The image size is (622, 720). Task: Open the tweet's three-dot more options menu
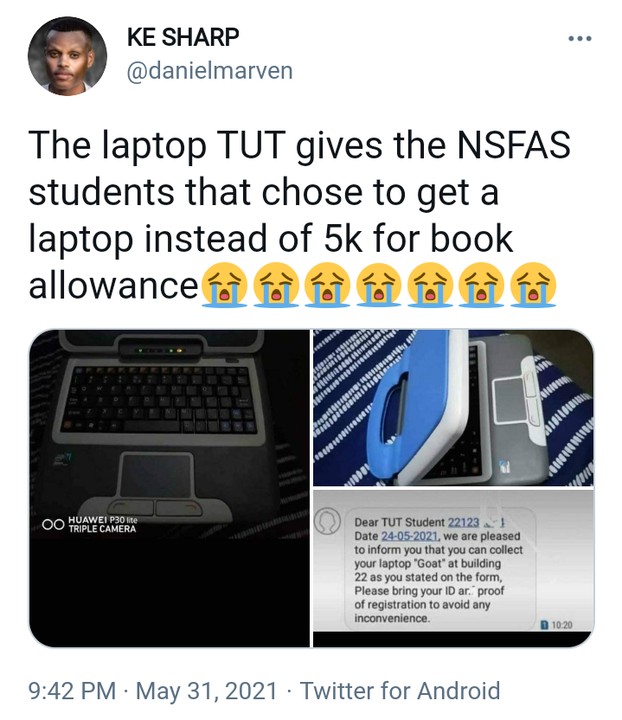580,39
